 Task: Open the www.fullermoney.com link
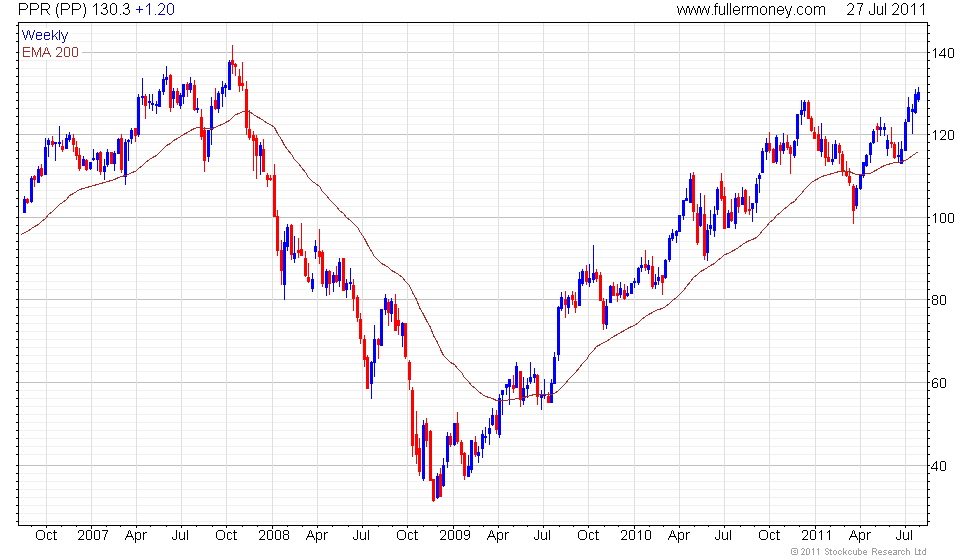pos(751,10)
